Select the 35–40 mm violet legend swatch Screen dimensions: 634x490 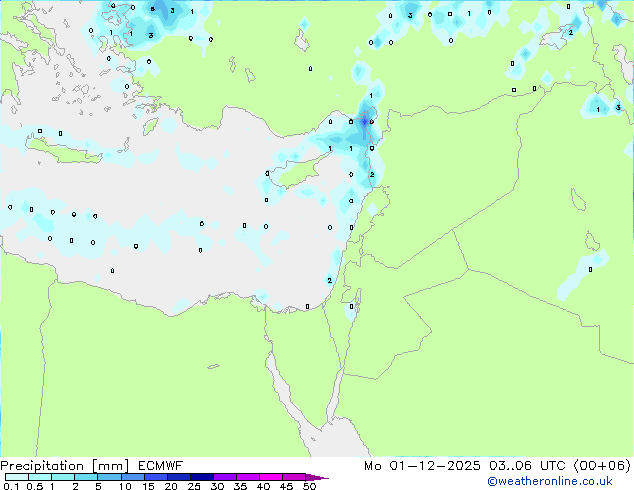(x=248, y=477)
